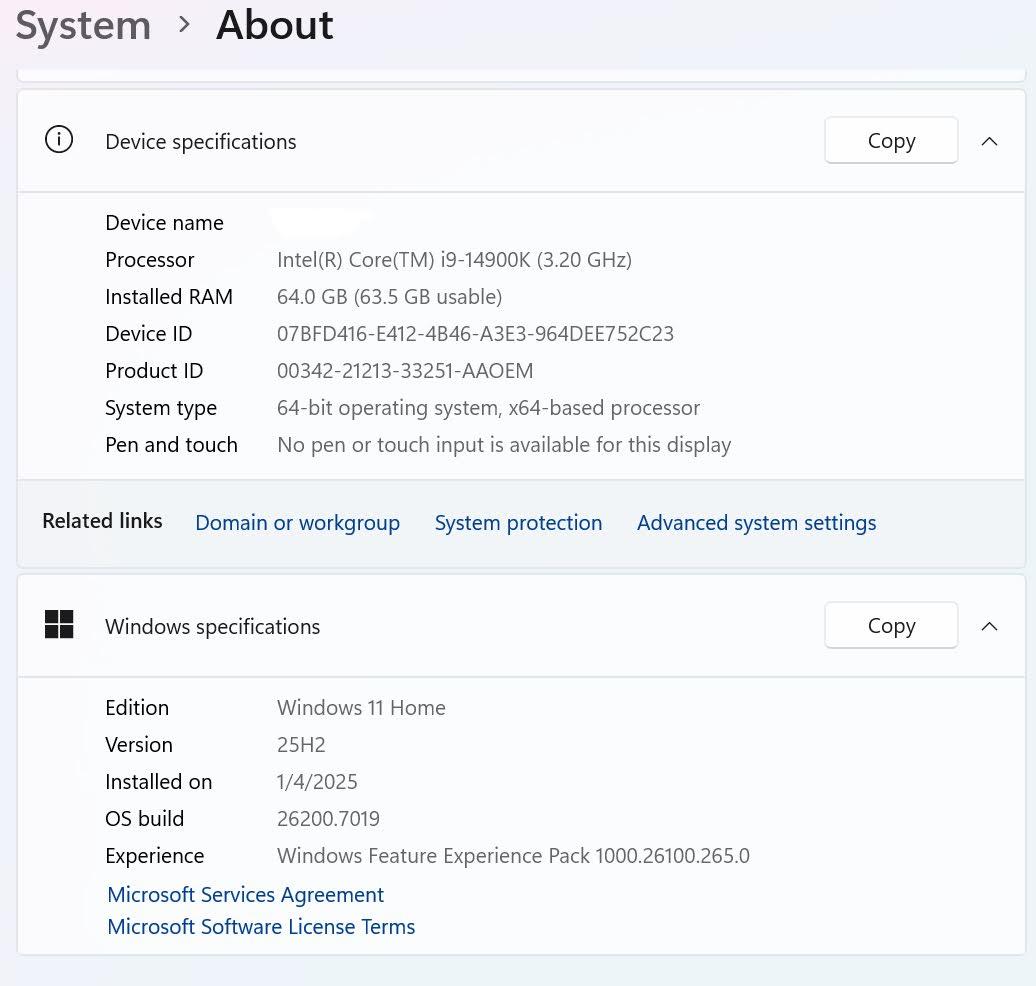Click the Windows specifications heading
The height and width of the screenshot is (986, 1036).
(x=212, y=627)
